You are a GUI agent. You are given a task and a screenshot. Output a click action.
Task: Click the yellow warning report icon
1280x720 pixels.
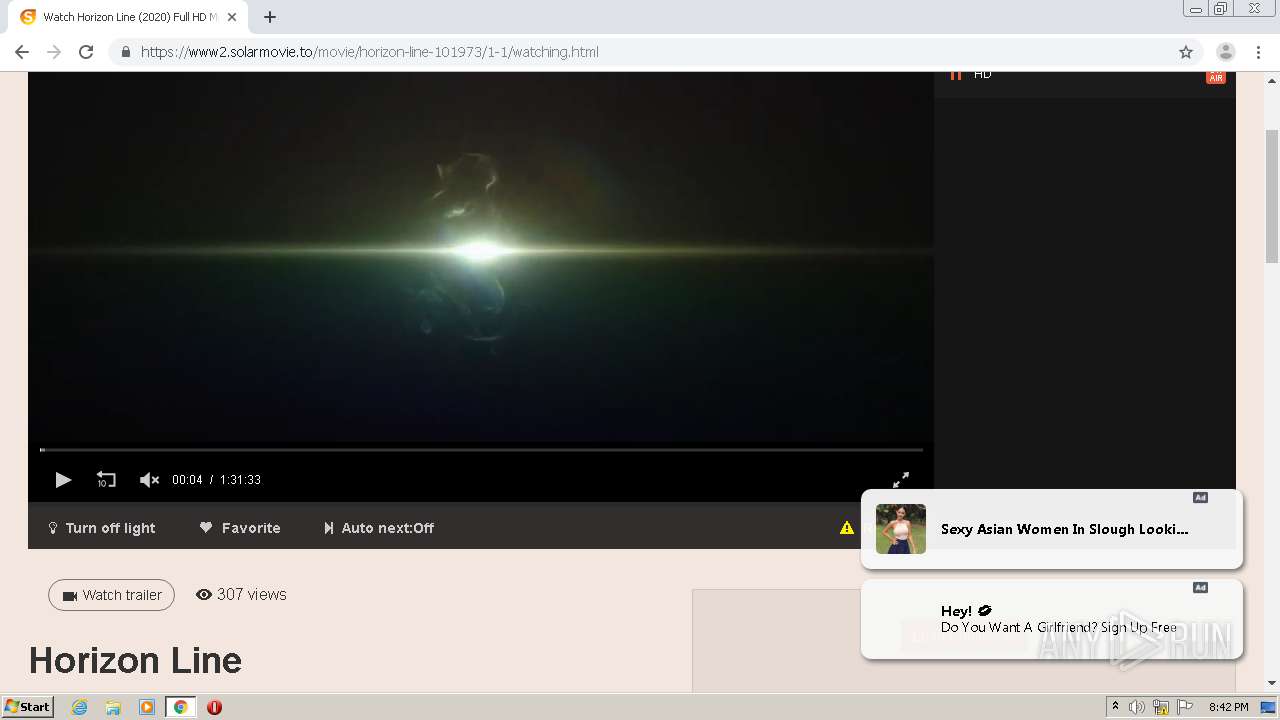pos(847,528)
